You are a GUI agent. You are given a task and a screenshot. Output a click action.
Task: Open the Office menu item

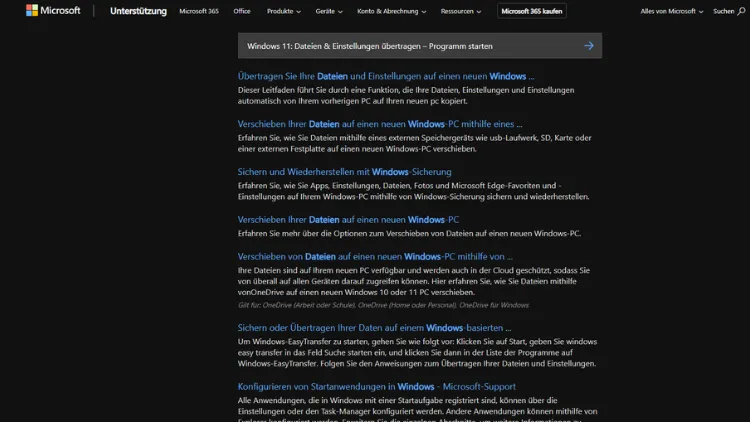pos(242,11)
